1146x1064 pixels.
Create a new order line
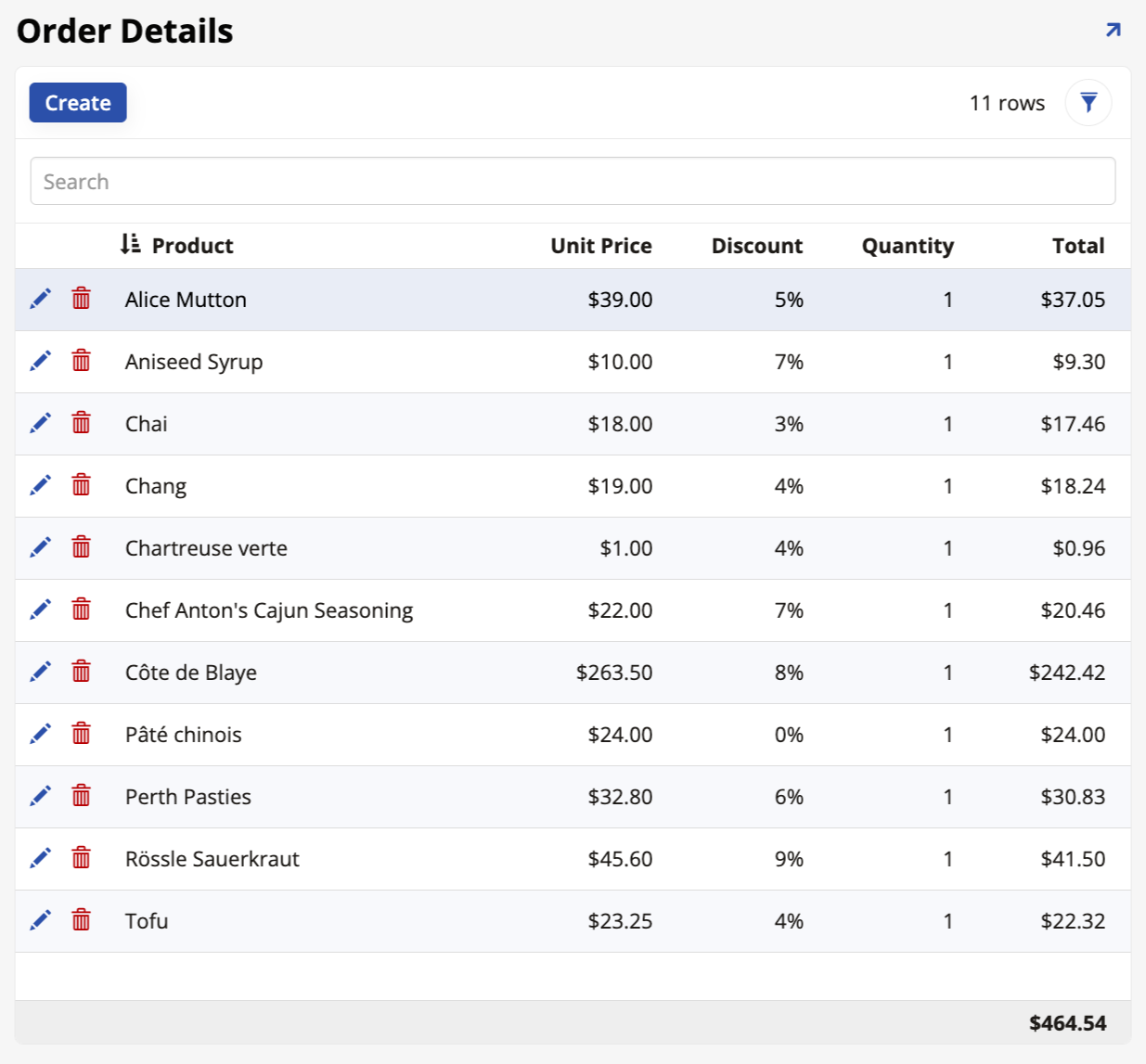pyautogui.click(x=77, y=102)
